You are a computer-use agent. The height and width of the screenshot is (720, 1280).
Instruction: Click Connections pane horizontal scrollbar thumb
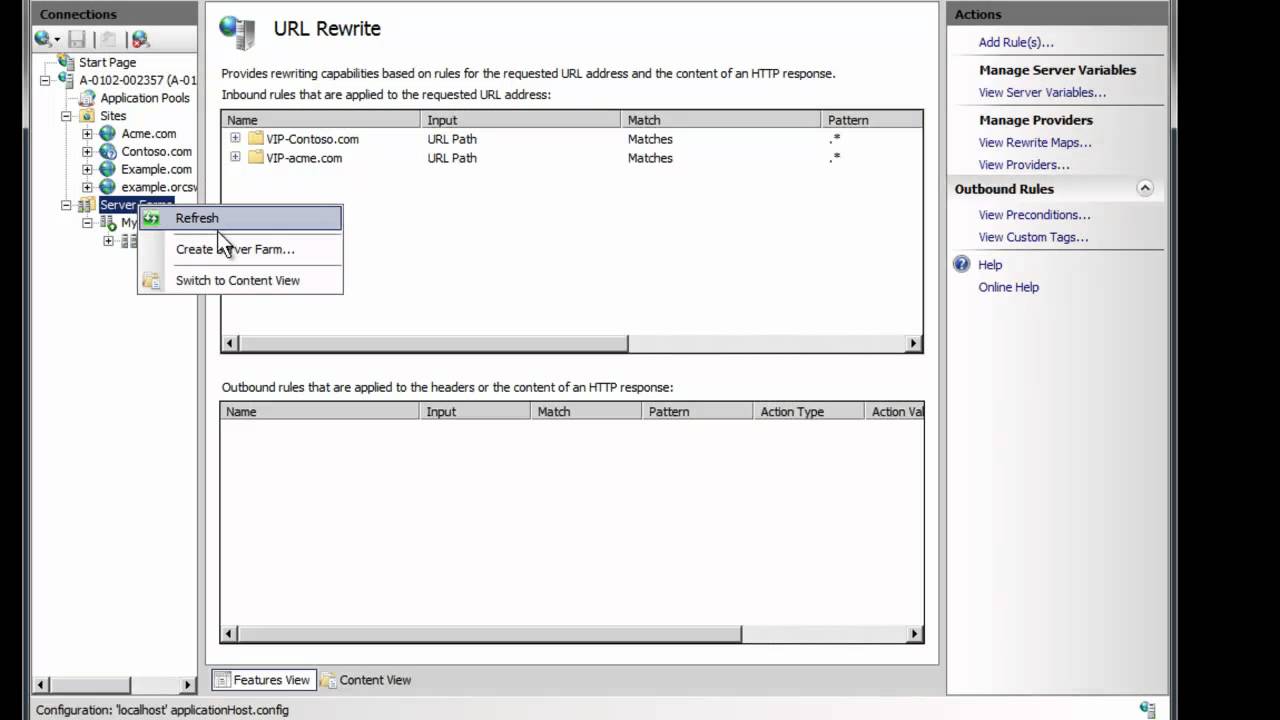pos(90,685)
